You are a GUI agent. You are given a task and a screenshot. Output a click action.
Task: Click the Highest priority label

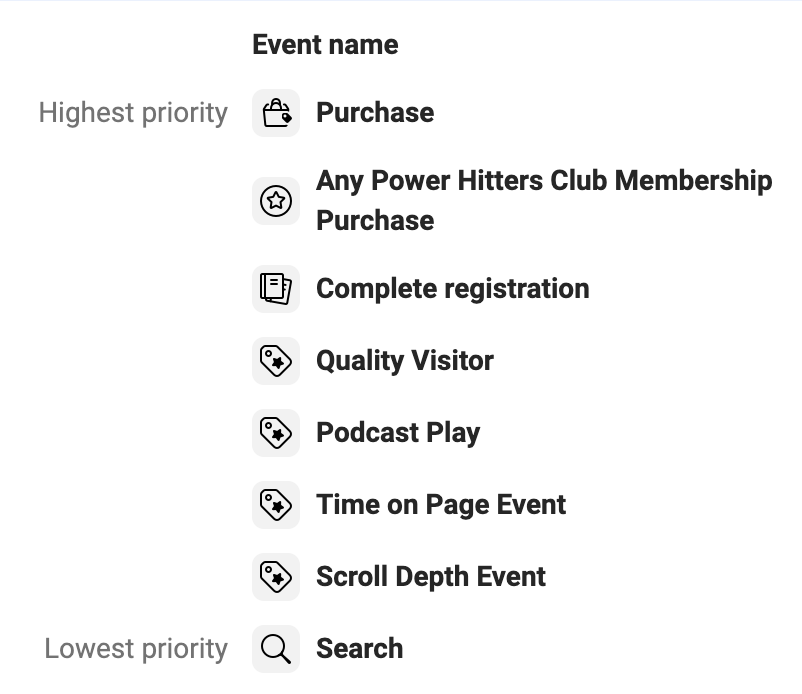[x=133, y=113]
